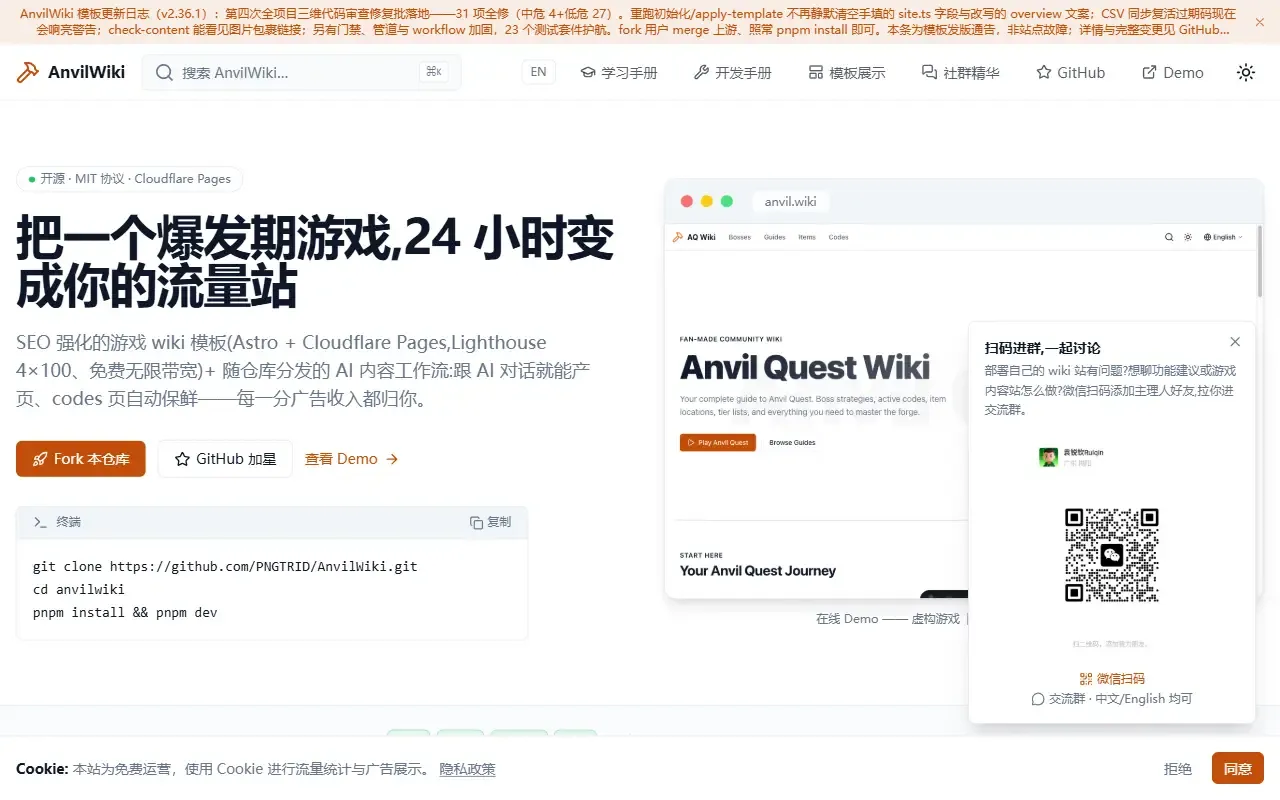This screenshot has height=800, width=1280.
Task: Click the 扫码进群,一起讨论 popup title
Action: coord(1043,348)
